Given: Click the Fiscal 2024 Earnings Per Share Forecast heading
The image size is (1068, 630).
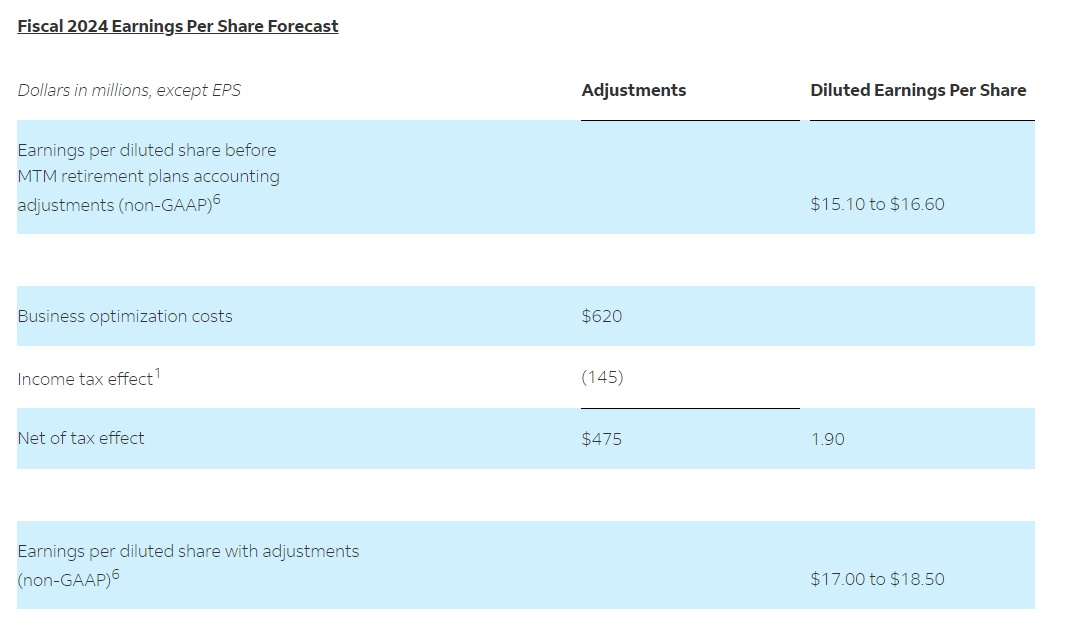Looking at the screenshot, I should coord(178,26).
